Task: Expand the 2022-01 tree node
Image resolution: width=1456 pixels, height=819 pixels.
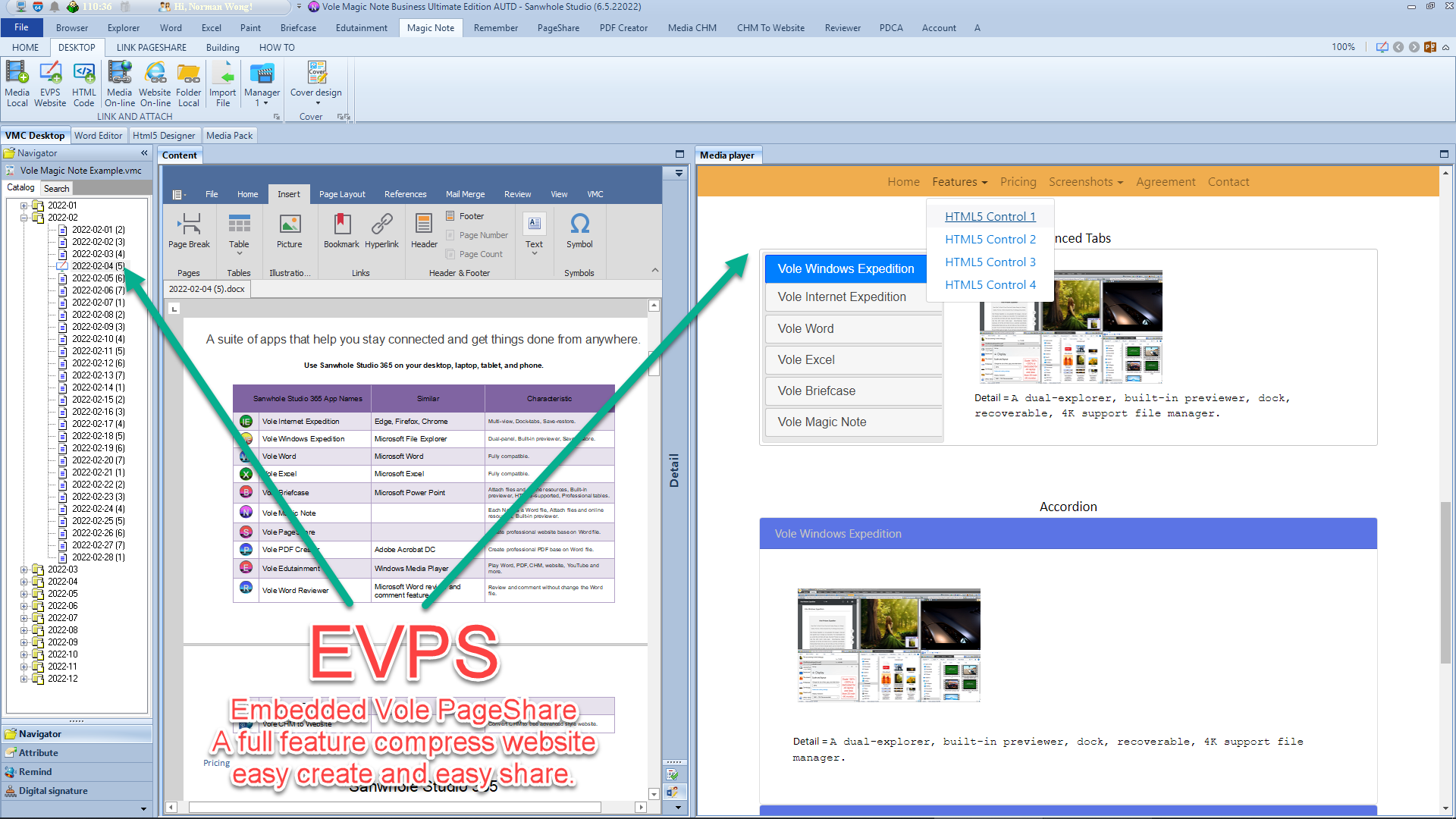Action: 24,206
